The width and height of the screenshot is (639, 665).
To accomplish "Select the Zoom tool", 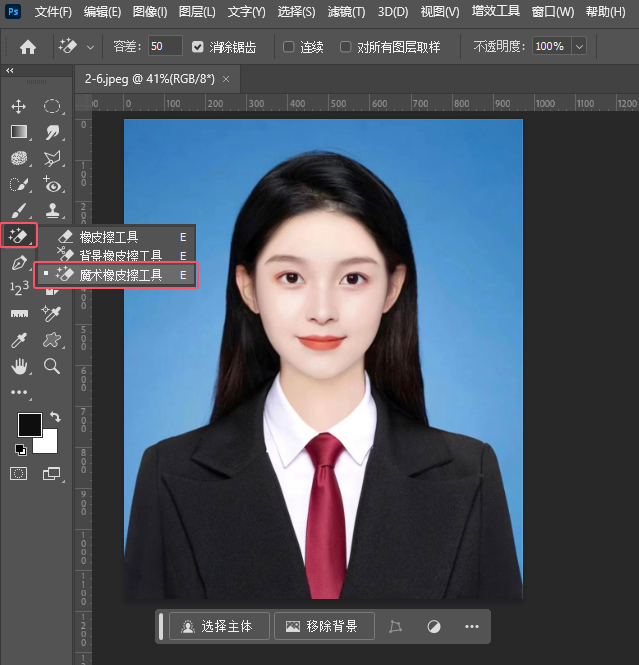I will tap(52, 366).
